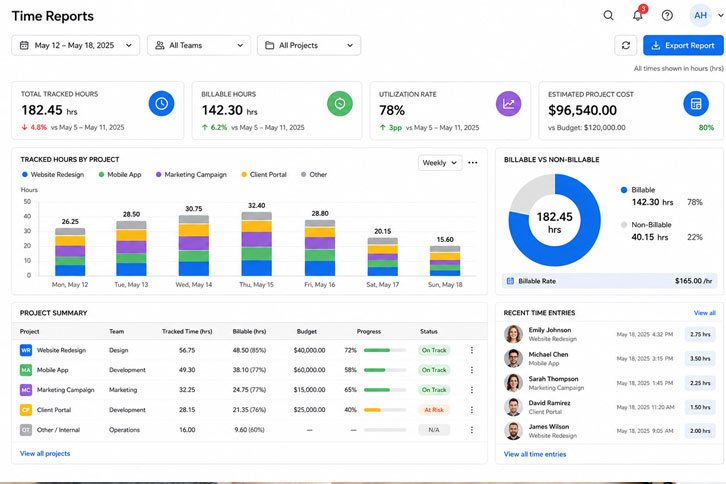Open notifications bell with 3 badge
Image resolution: width=726 pixels, height=484 pixels.
(x=638, y=15)
